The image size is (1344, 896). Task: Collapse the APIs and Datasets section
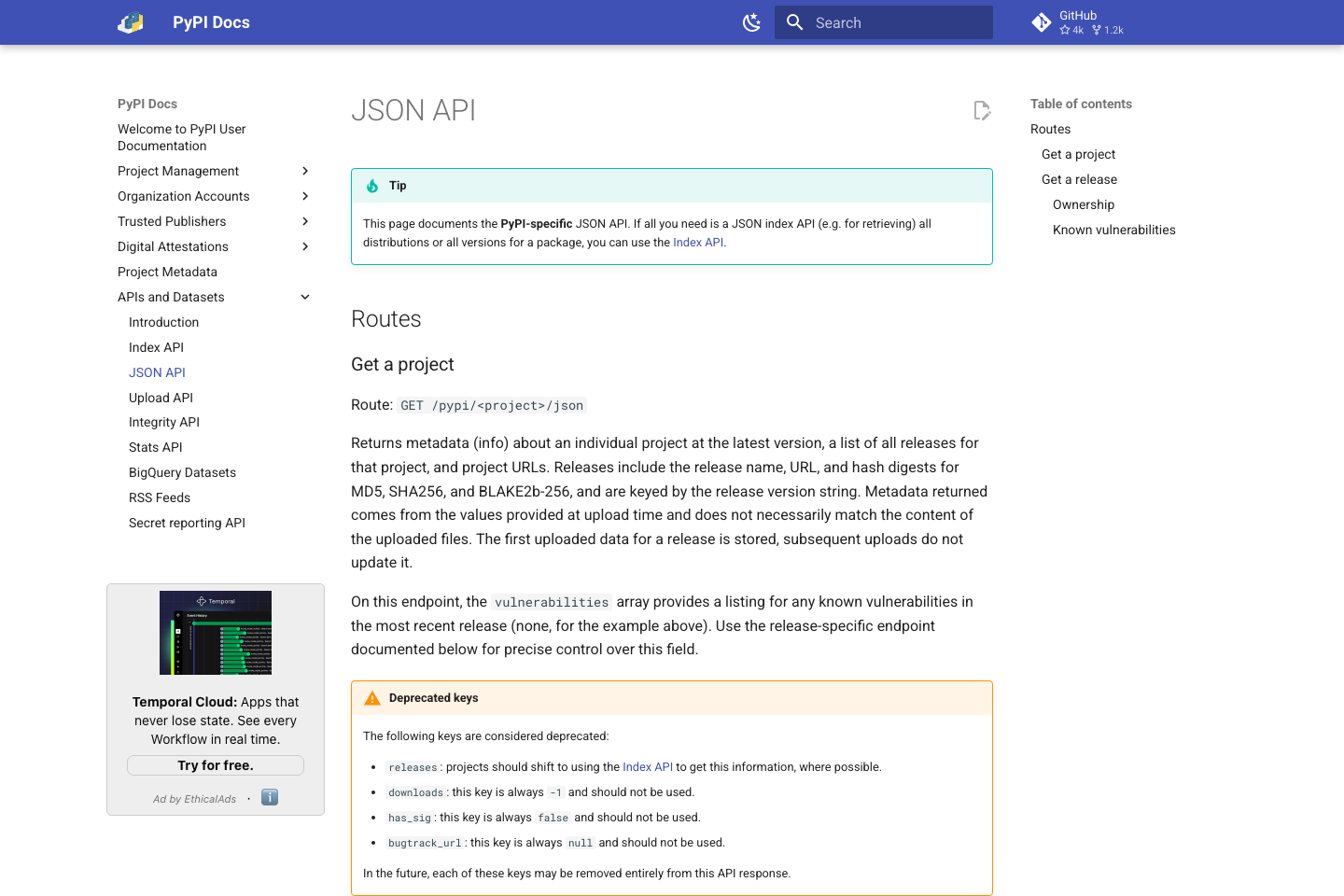coord(305,296)
